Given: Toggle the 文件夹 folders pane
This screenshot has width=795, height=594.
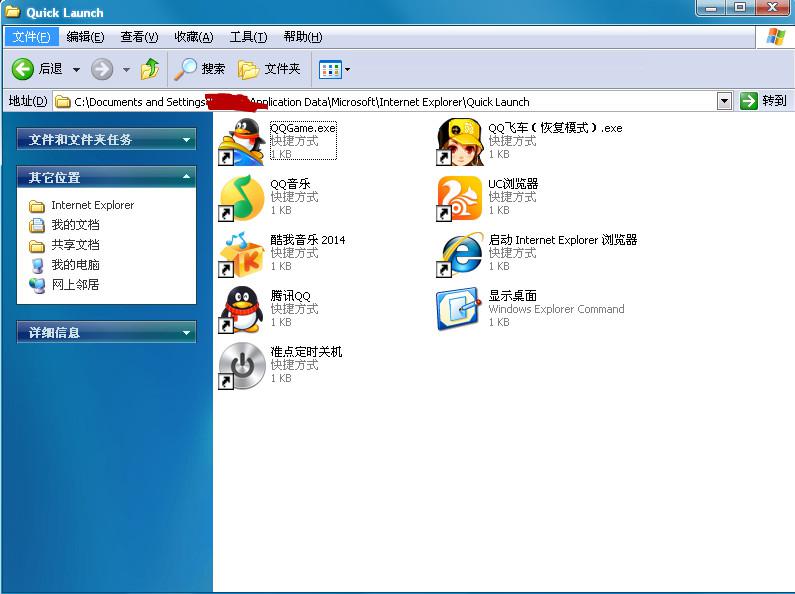Looking at the screenshot, I should click(x=269, y=69).
